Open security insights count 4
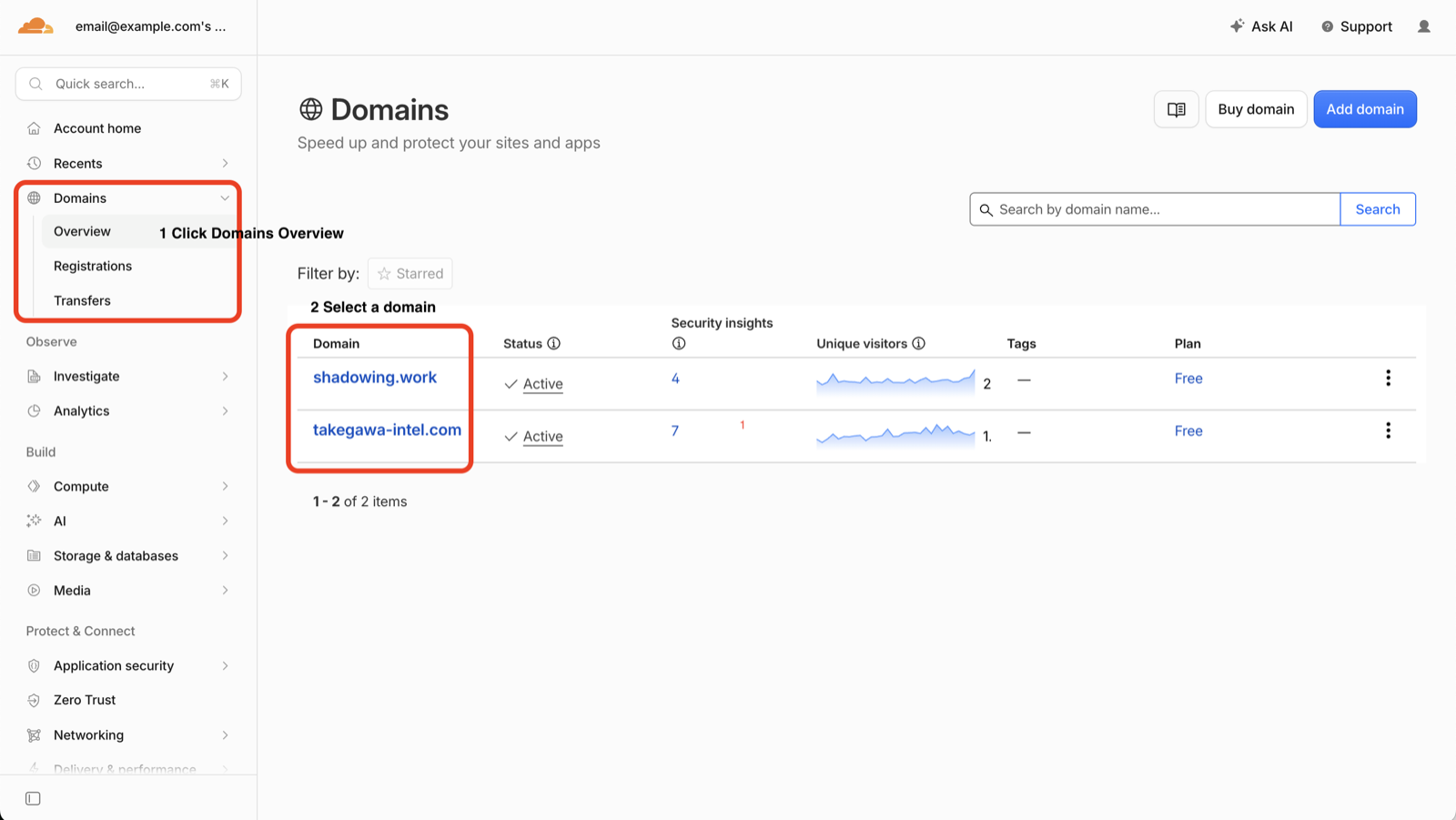 click(675, 378)
